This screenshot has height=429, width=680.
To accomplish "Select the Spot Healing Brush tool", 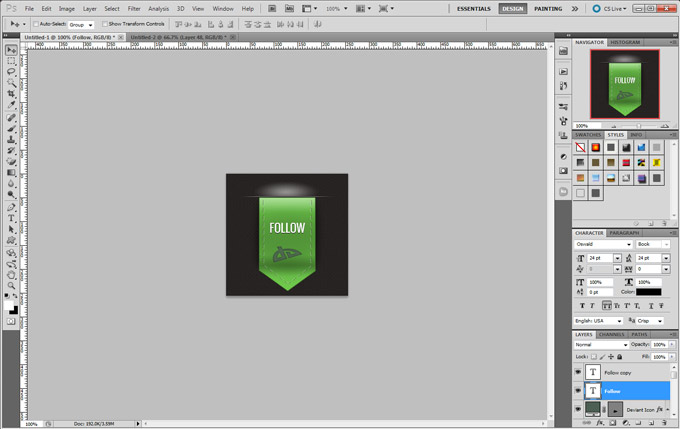I will [x=11, y=118].
